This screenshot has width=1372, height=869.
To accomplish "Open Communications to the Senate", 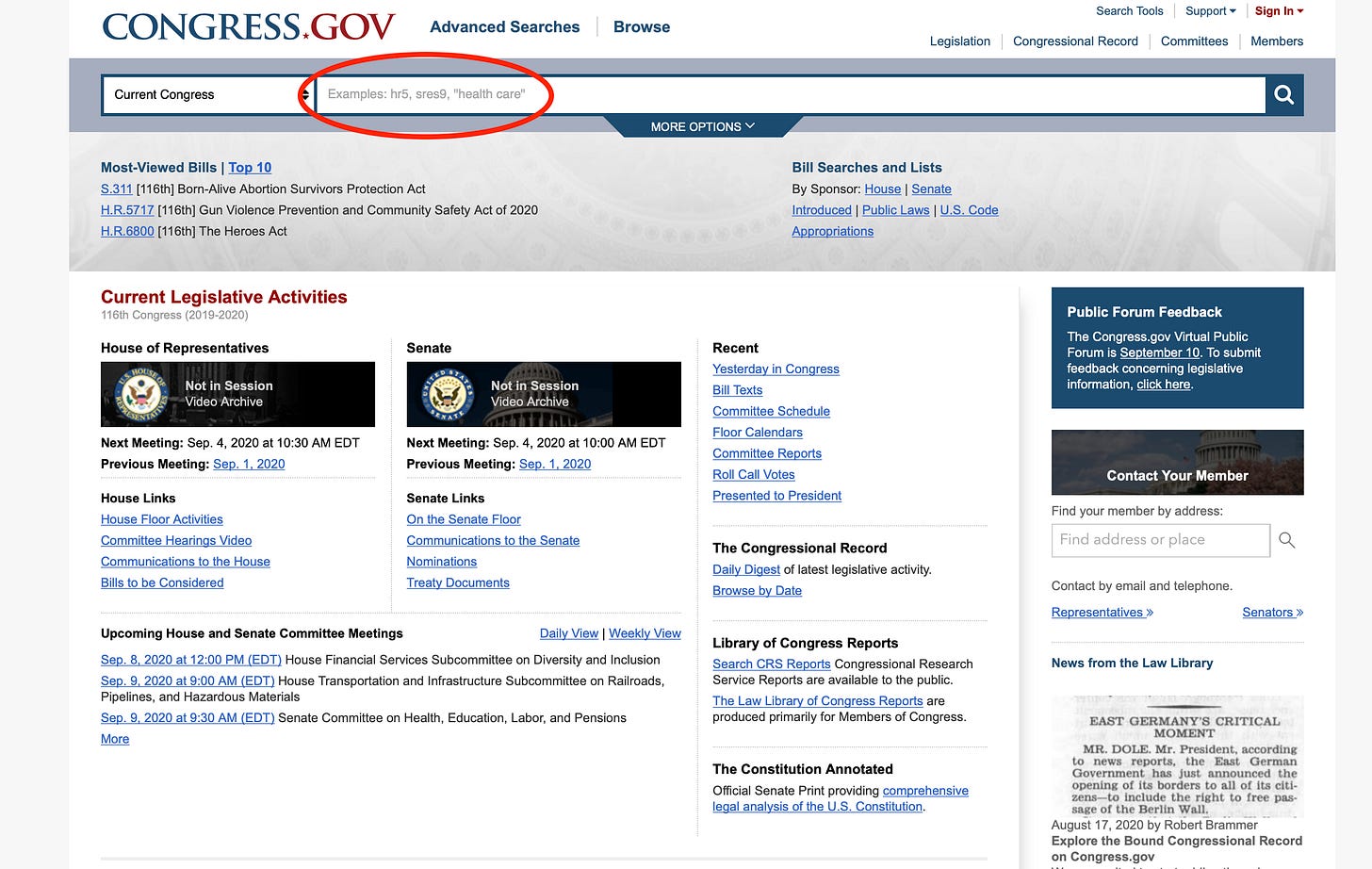I will point(493,540).
